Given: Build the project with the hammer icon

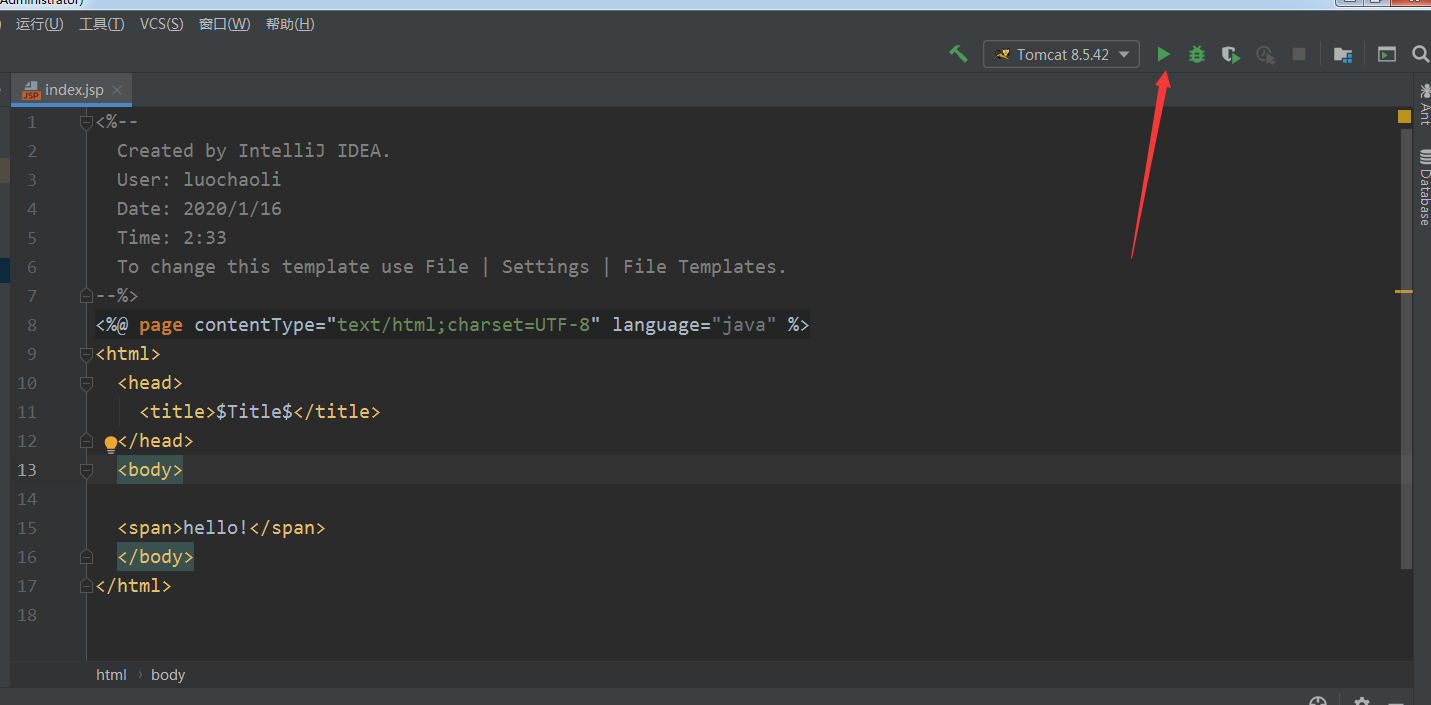Looking at the screenshot, I should coord(958,54).
